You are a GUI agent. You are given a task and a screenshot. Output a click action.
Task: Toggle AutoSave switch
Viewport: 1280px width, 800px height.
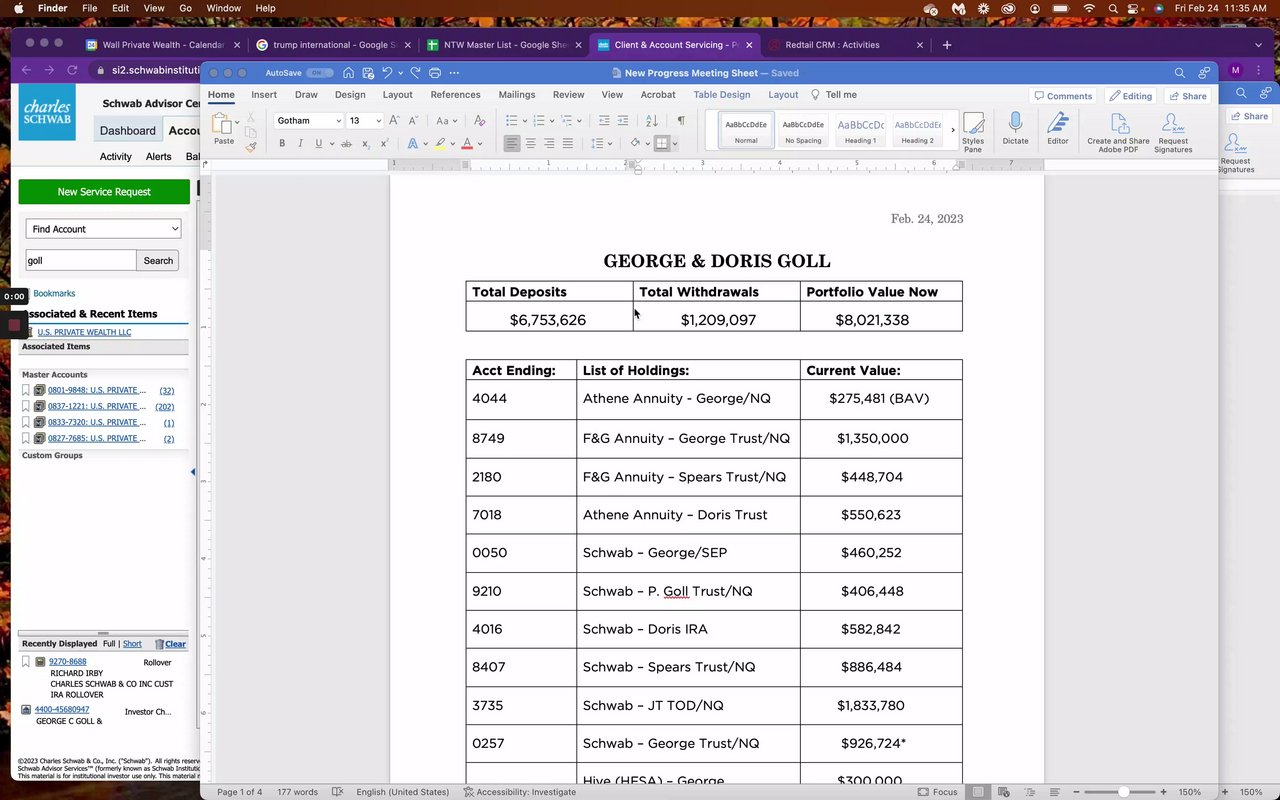pyautogui.click(x=320, y=73)
